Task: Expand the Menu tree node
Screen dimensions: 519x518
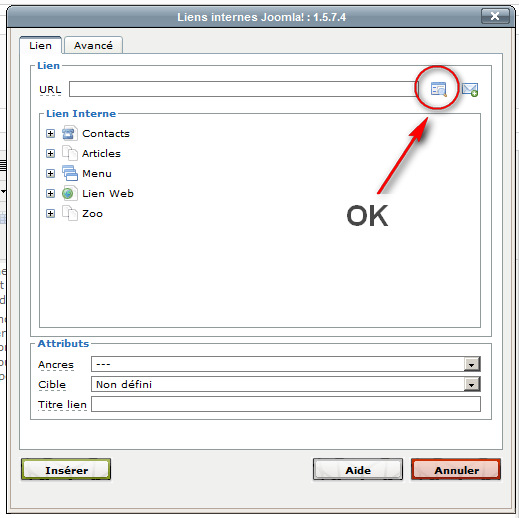Action: point(50,174)
